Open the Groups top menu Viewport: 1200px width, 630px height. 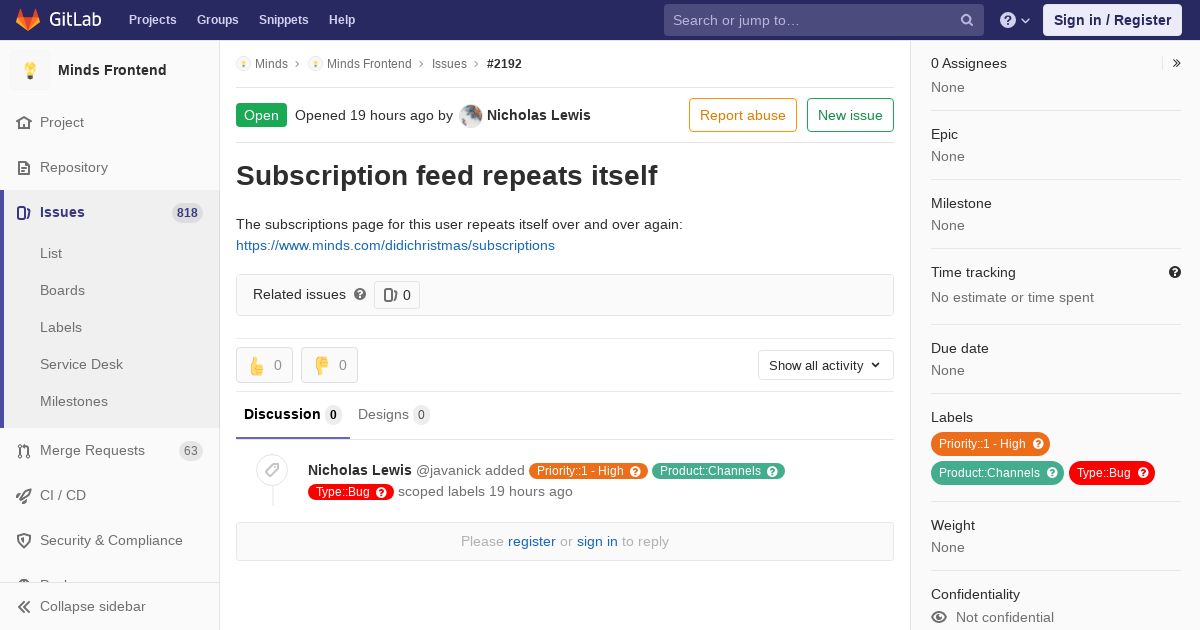click(217, 20)
